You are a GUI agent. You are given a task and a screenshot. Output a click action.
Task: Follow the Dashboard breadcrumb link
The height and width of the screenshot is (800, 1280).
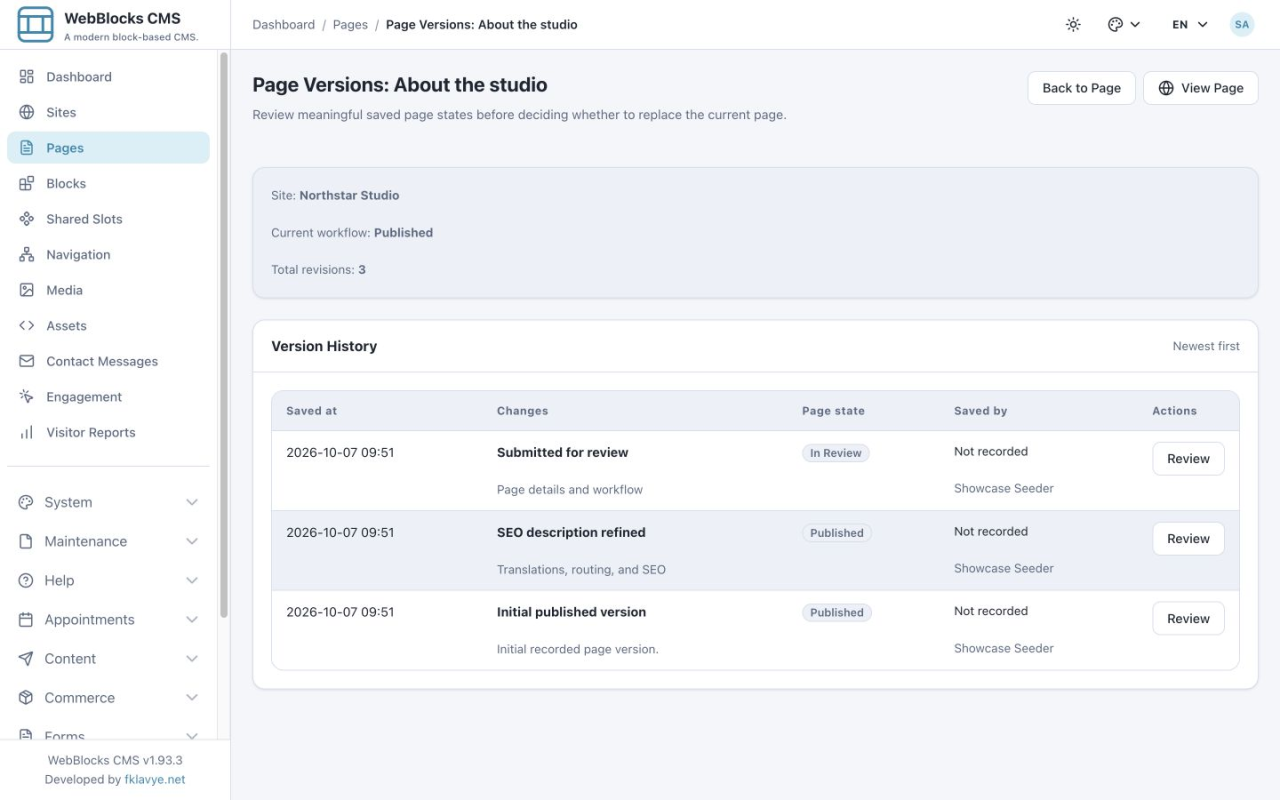tap(283, 24)
